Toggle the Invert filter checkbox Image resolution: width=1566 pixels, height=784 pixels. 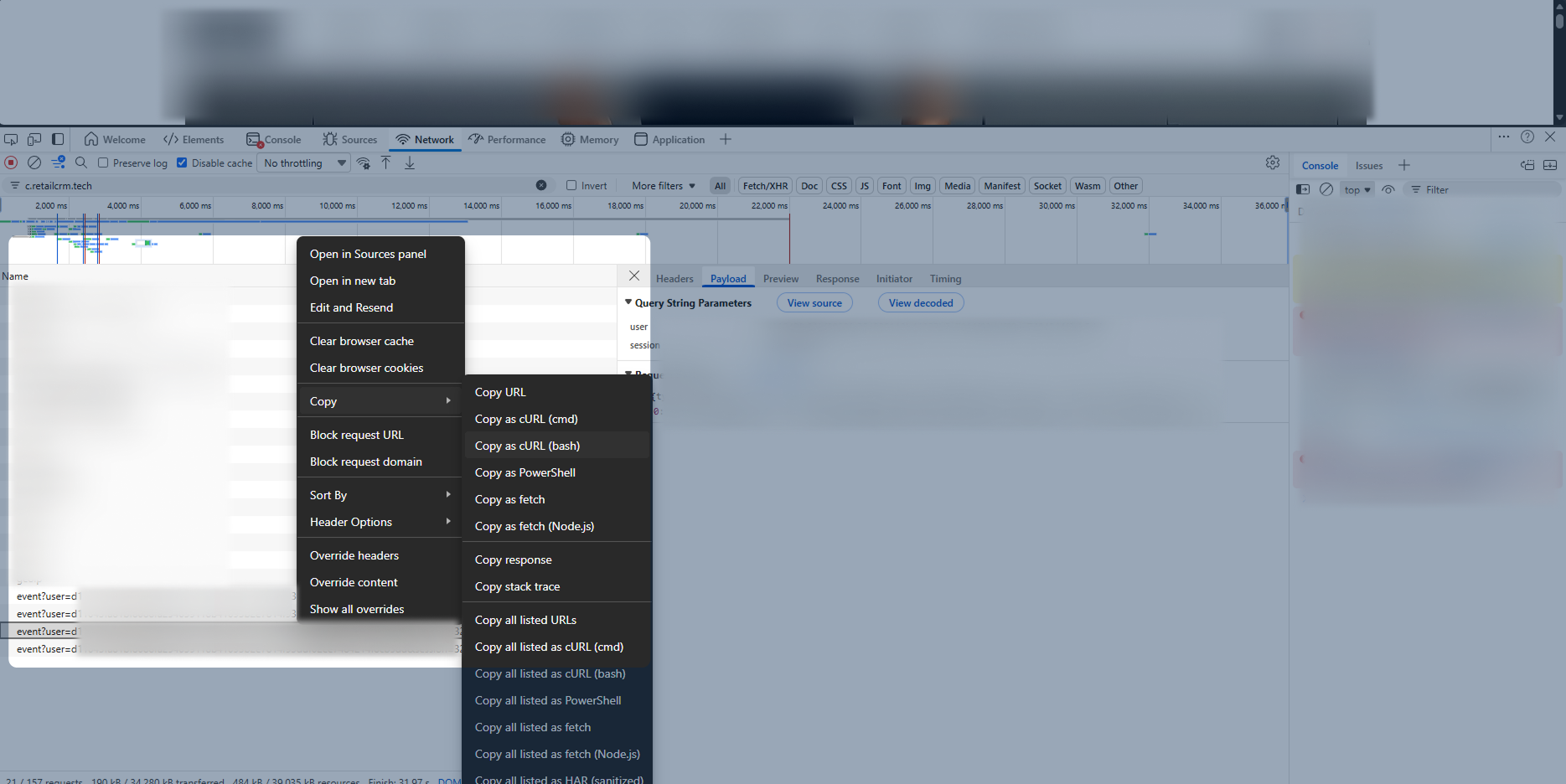point(571,185)
